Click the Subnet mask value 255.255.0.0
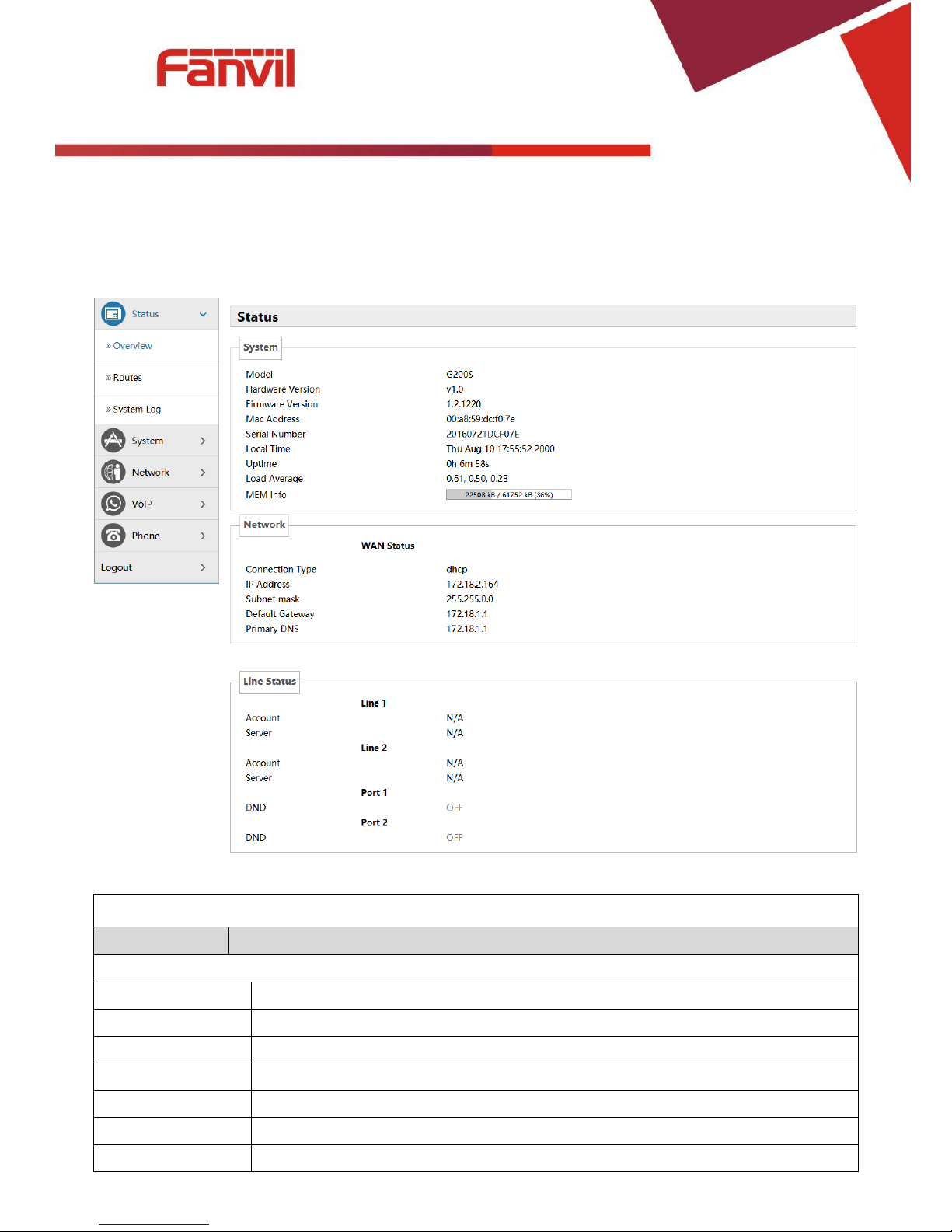This screenshot has width=952, height=1232. point(469,599)
